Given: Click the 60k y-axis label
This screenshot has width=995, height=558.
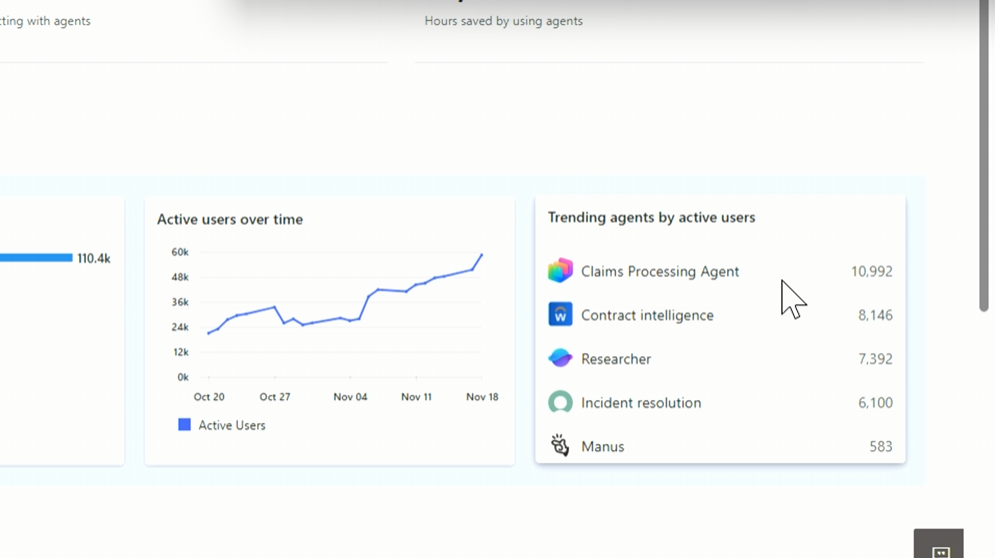Looking at the screenshot, I should click(x=180, y=252).
